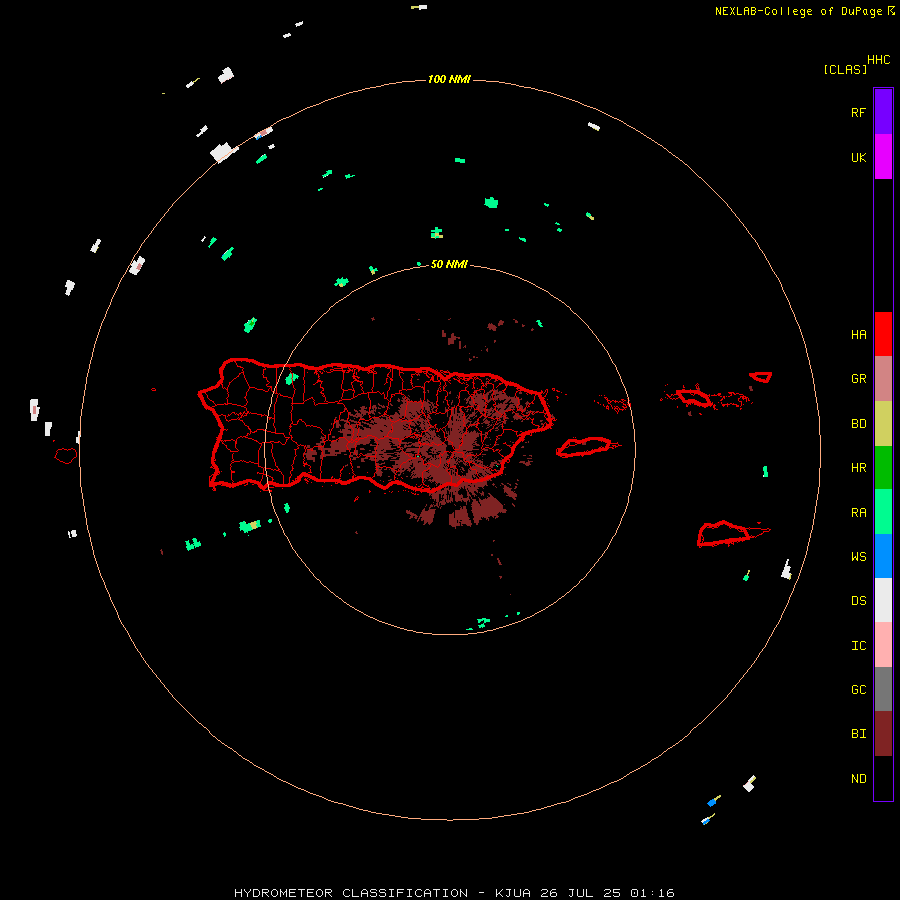Click the WS legend label

click(x=858, y=557)
